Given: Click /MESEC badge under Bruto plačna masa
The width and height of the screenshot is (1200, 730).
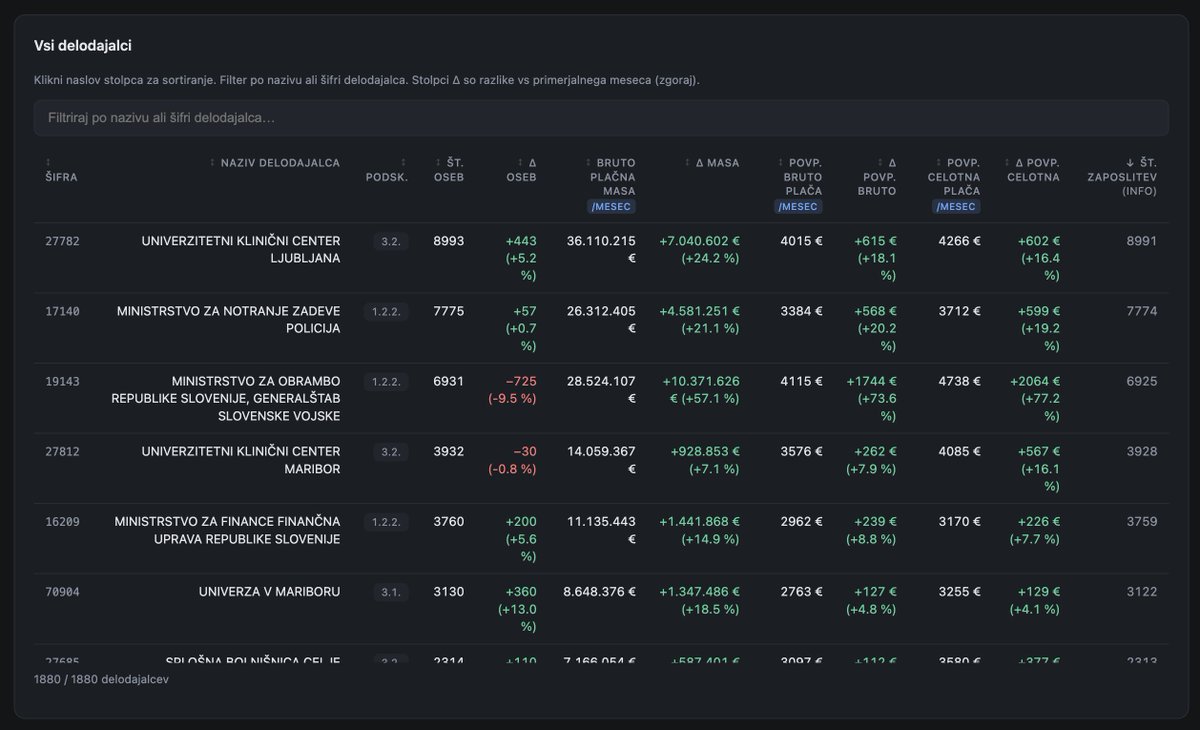Looking at the screenshot, I should [x=612, y=207].
